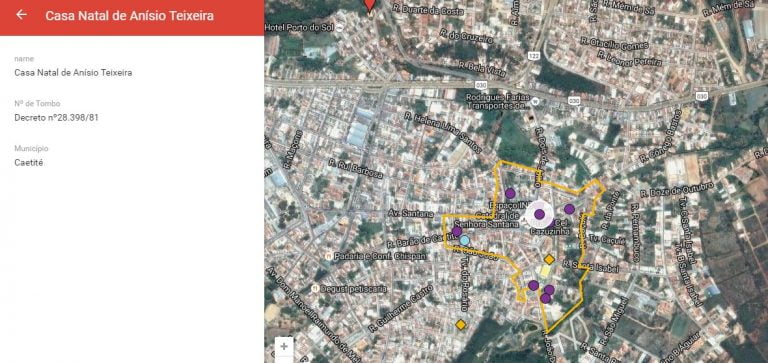Click the R. Cônego Bastos street label
768x363 pixels.
[x=661, y=136]
